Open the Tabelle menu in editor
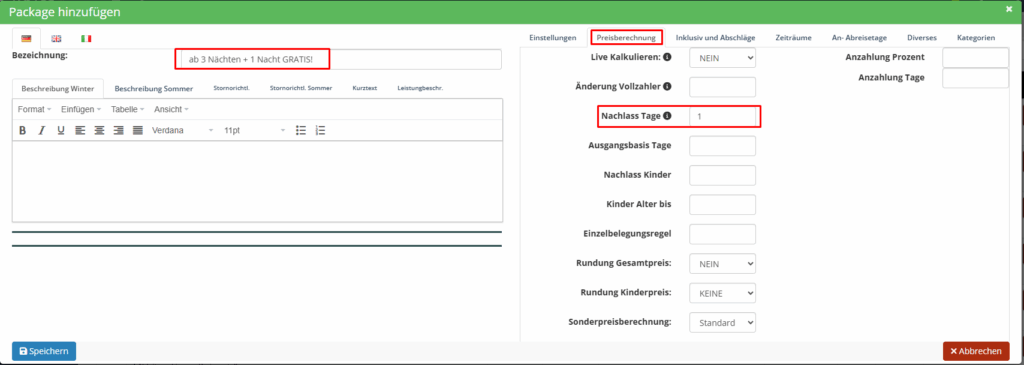The width and height of the screenshot is (1024, 365). click(127, 109)
